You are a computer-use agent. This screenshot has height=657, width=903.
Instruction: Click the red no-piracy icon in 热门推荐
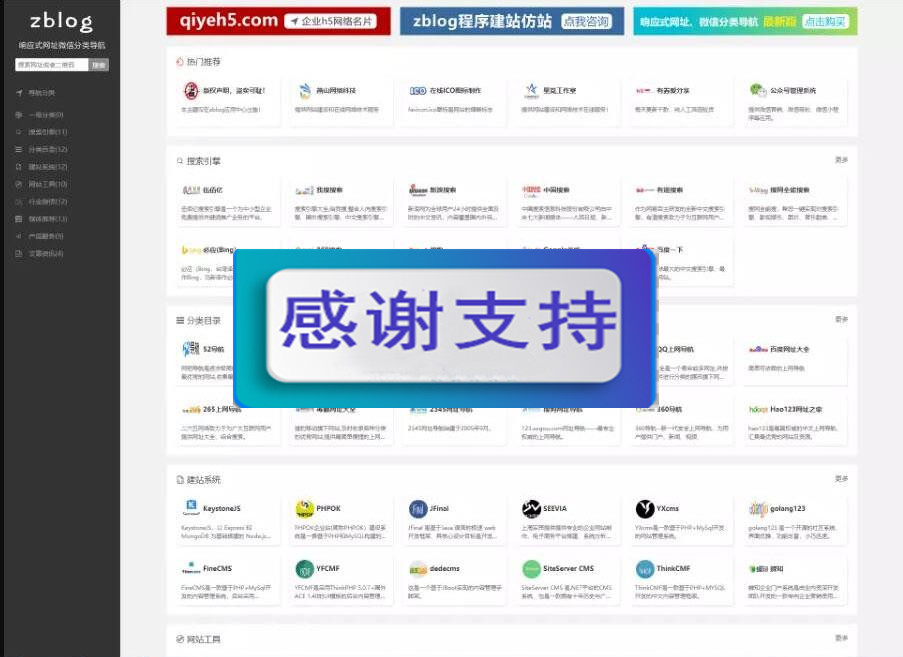coord(191,90)
